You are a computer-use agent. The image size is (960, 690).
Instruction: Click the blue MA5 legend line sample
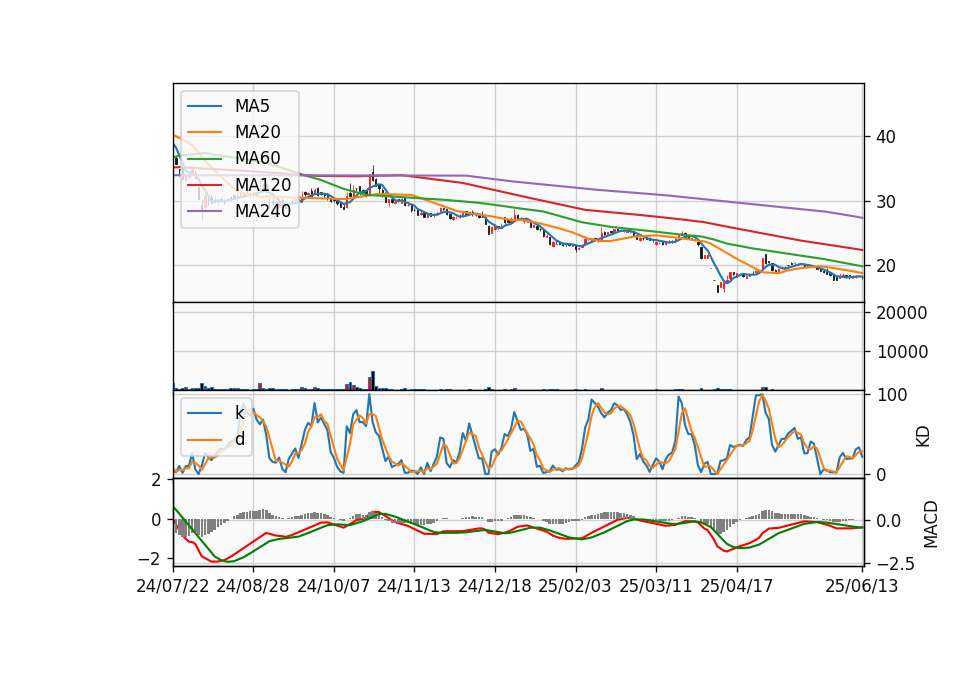tap(204, 107)
